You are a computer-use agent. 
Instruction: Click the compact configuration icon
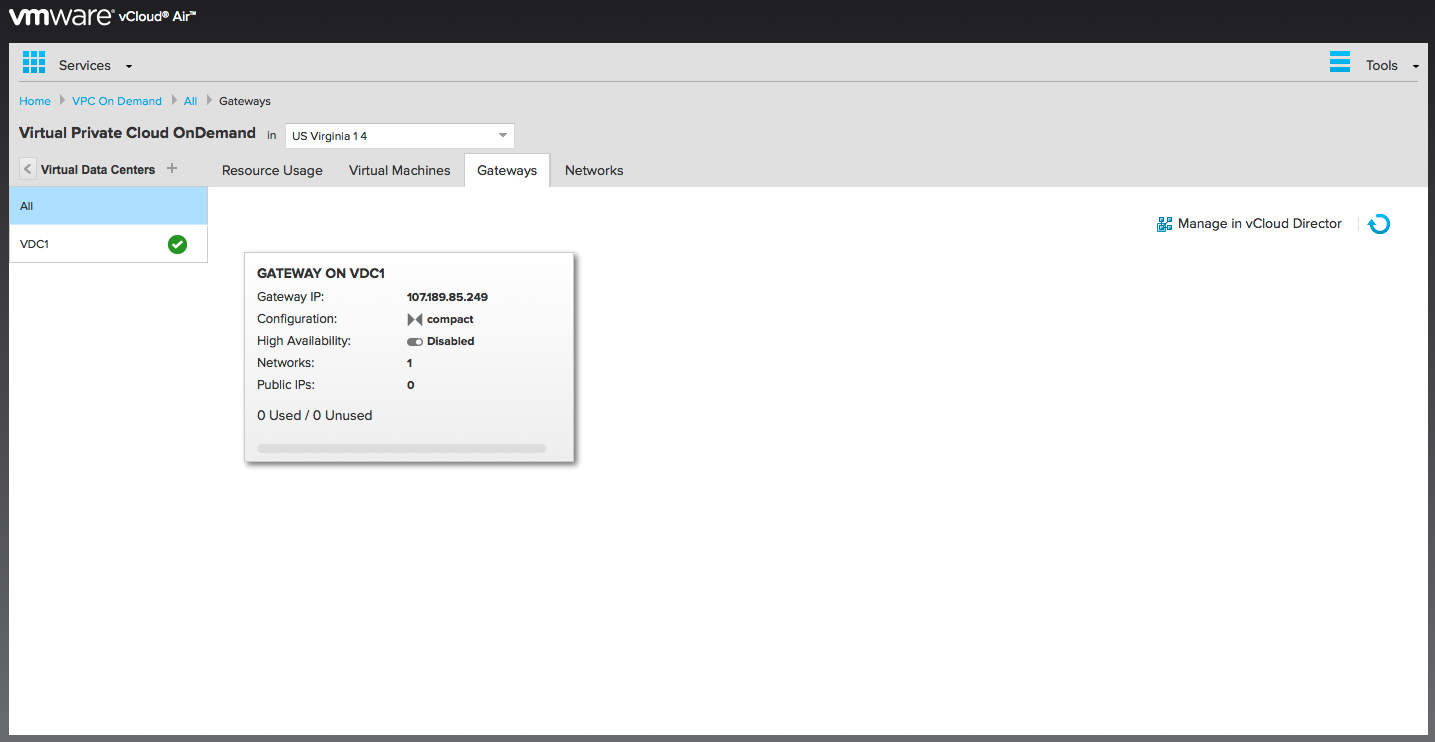coord(415,320)
